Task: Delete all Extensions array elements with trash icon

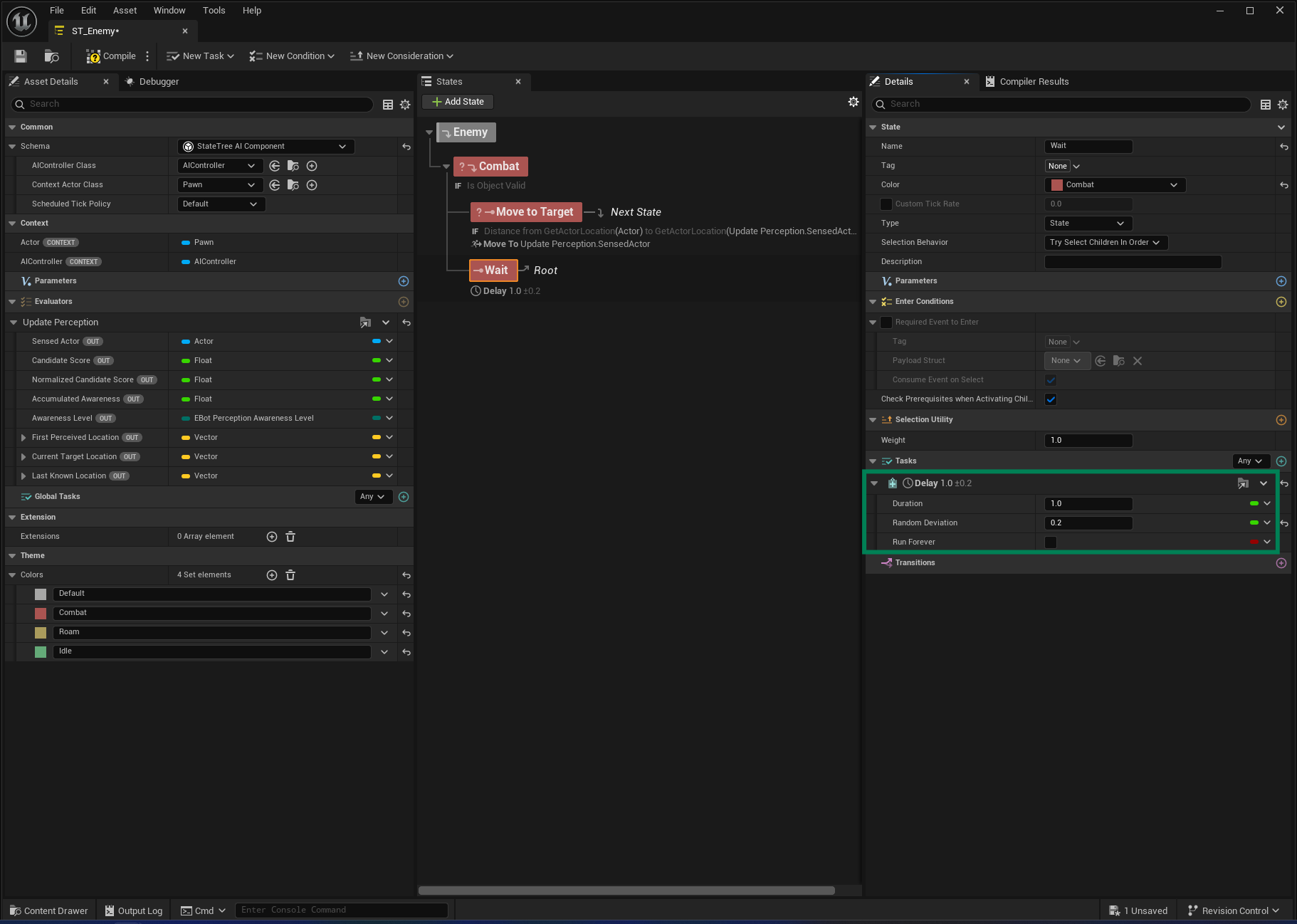Action: click(290, 537)
